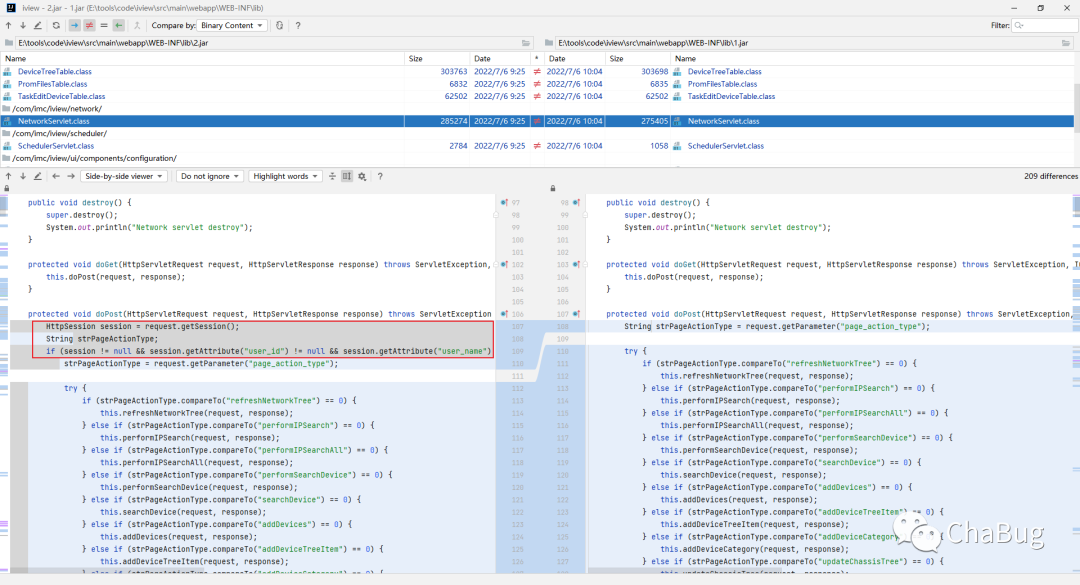1080x585 pixels.
Task: Click the Filter search input field
Action: [1050, 25]
